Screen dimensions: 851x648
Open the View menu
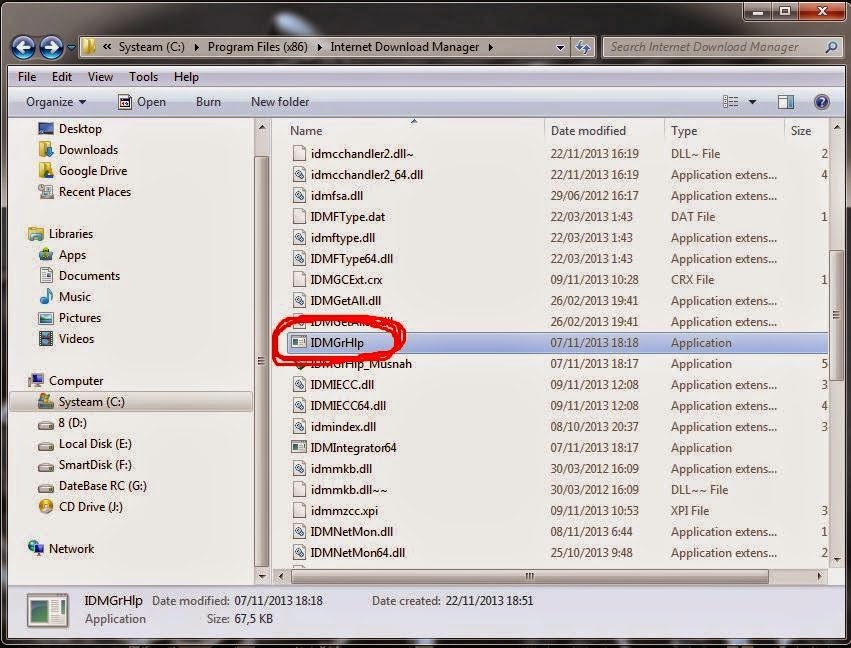pos(100,77)
